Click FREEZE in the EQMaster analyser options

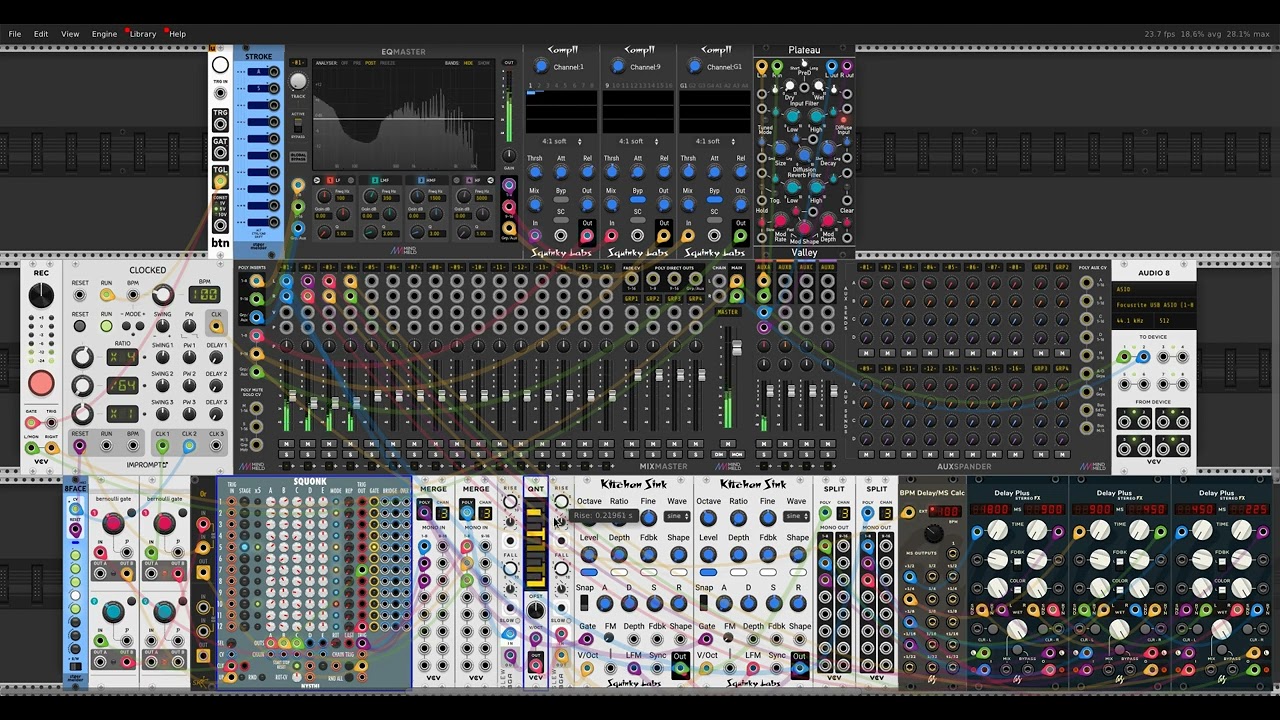click(x=387, y=63)
